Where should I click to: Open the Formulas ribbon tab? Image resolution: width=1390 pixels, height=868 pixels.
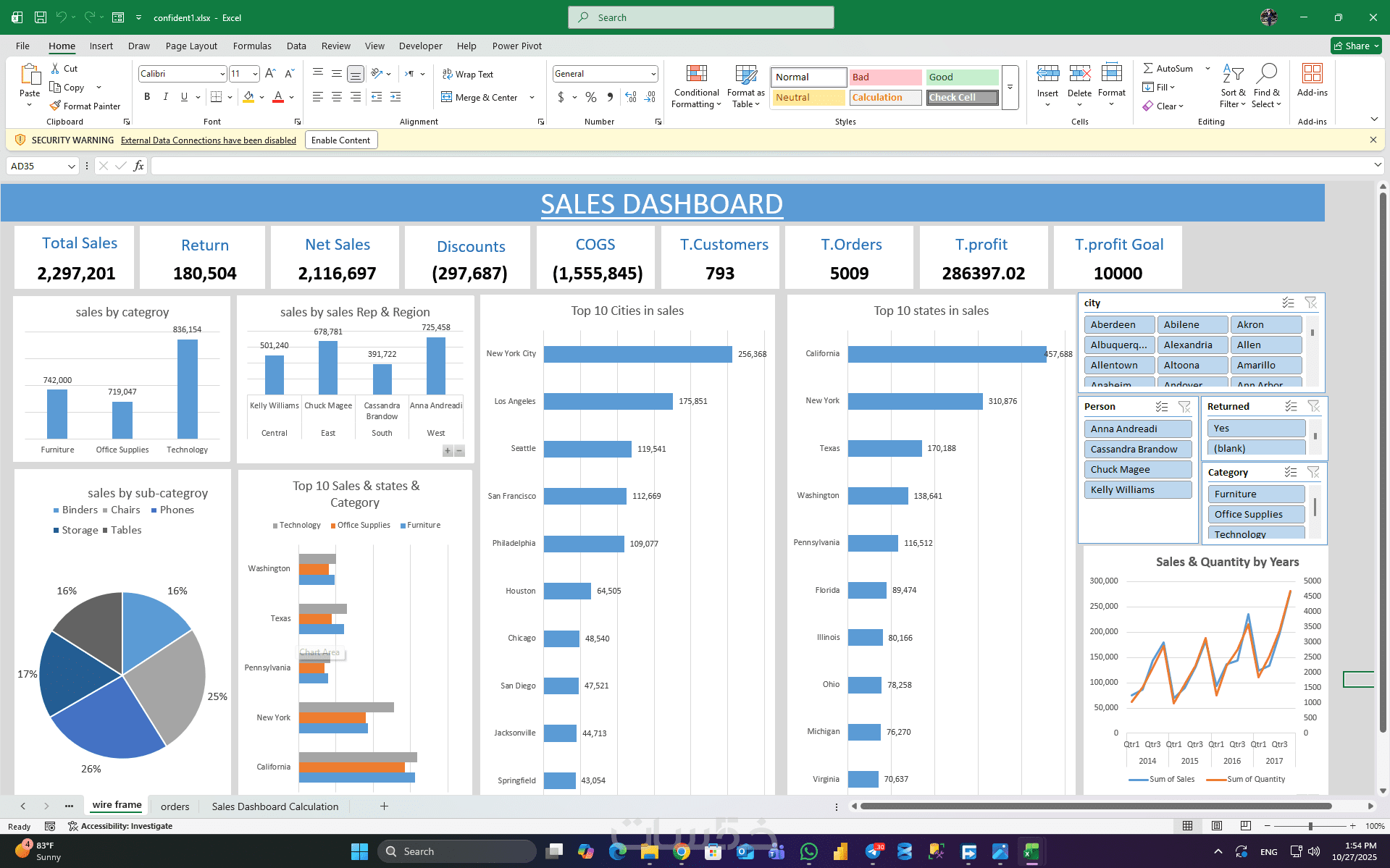252,46
